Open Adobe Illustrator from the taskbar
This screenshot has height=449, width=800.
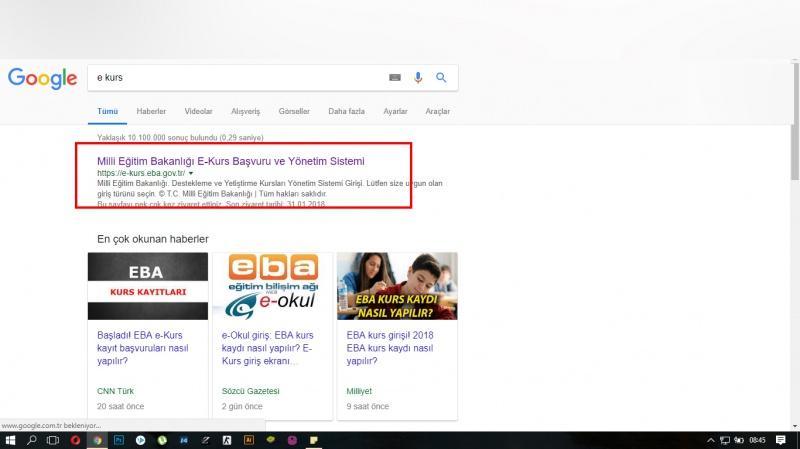pyautogui.click(x=247, y=440)
